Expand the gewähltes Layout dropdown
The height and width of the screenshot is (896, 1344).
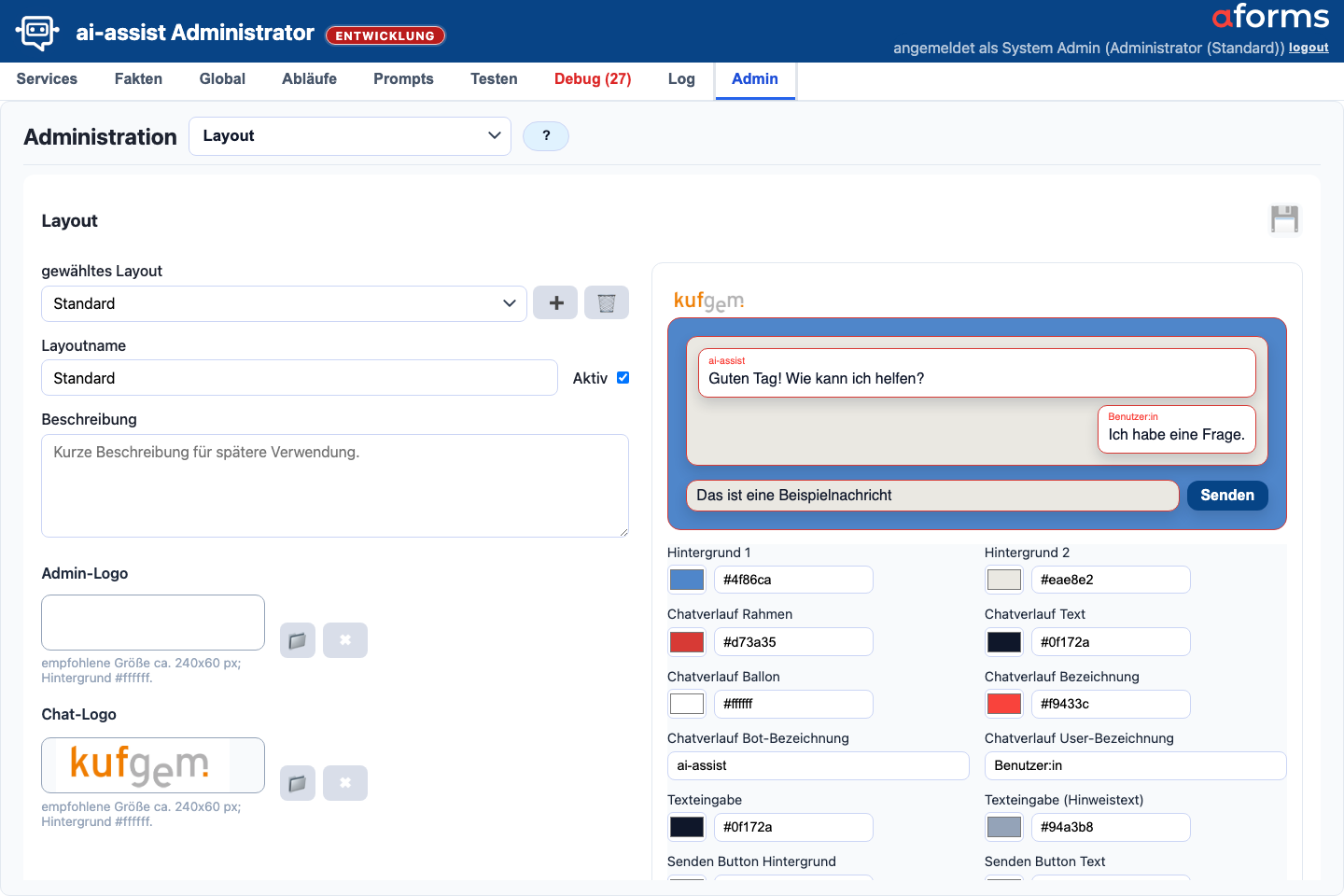tap(284, 303)
